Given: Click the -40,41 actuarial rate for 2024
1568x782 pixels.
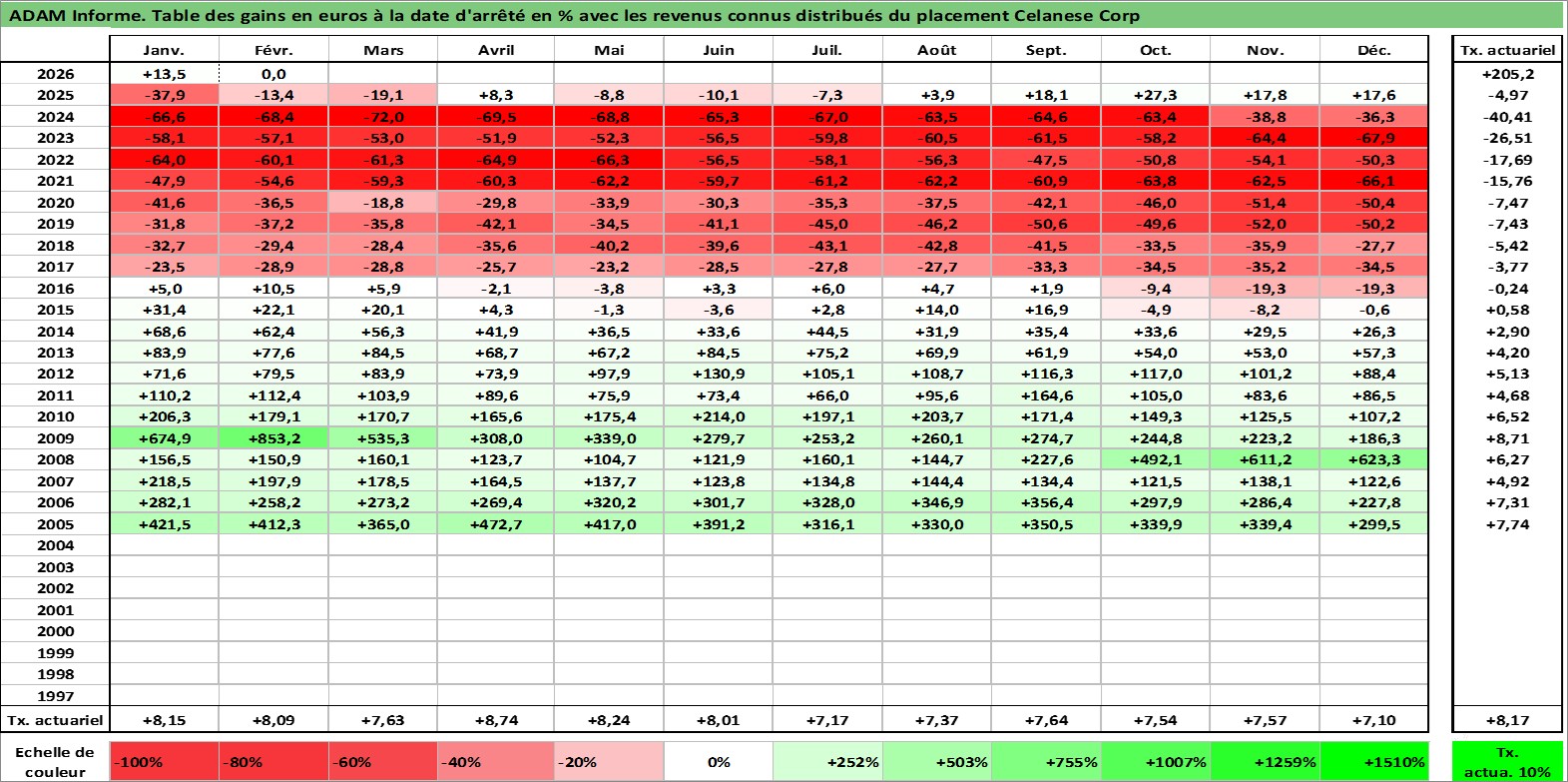Looking at the screenshot, I should click(x=1507, y=117).
